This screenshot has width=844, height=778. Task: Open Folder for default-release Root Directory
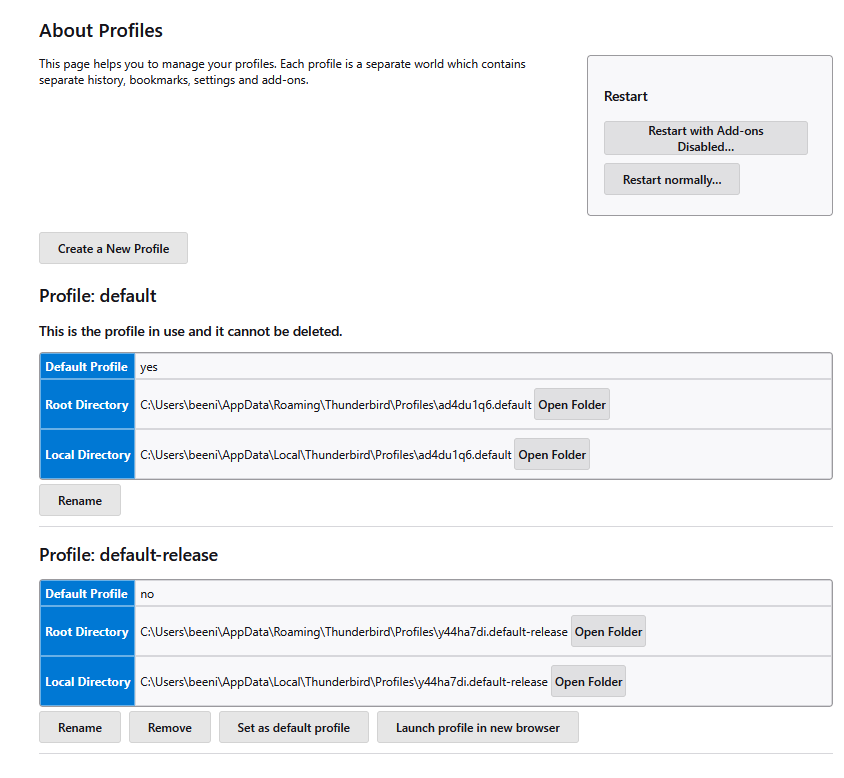tap(608, 632)
